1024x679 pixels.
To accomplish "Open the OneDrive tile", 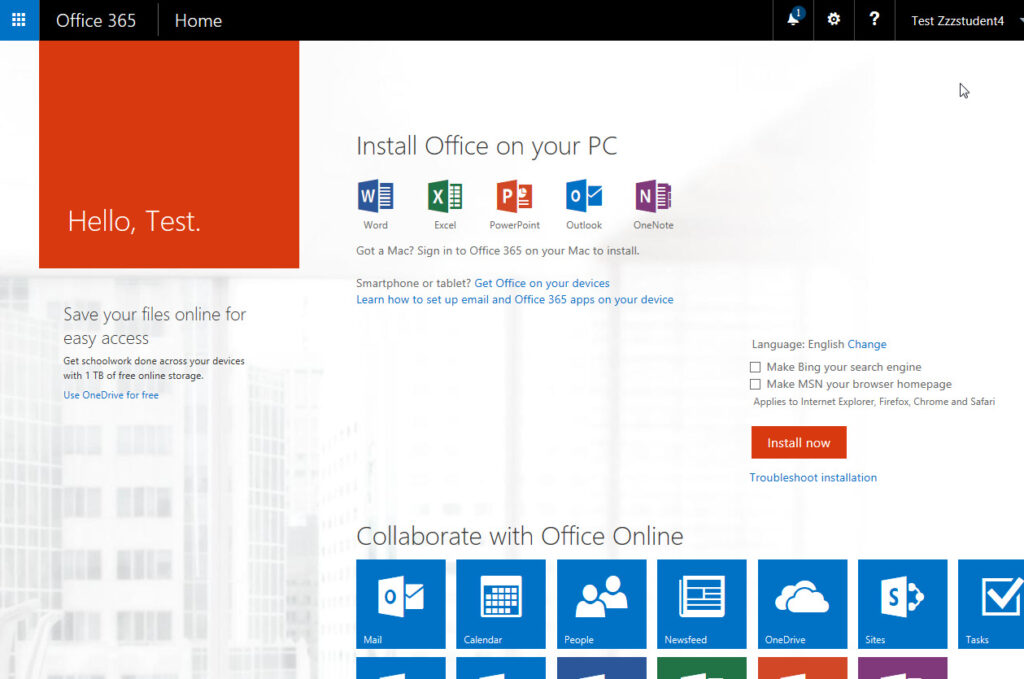I will pos(802,603).
